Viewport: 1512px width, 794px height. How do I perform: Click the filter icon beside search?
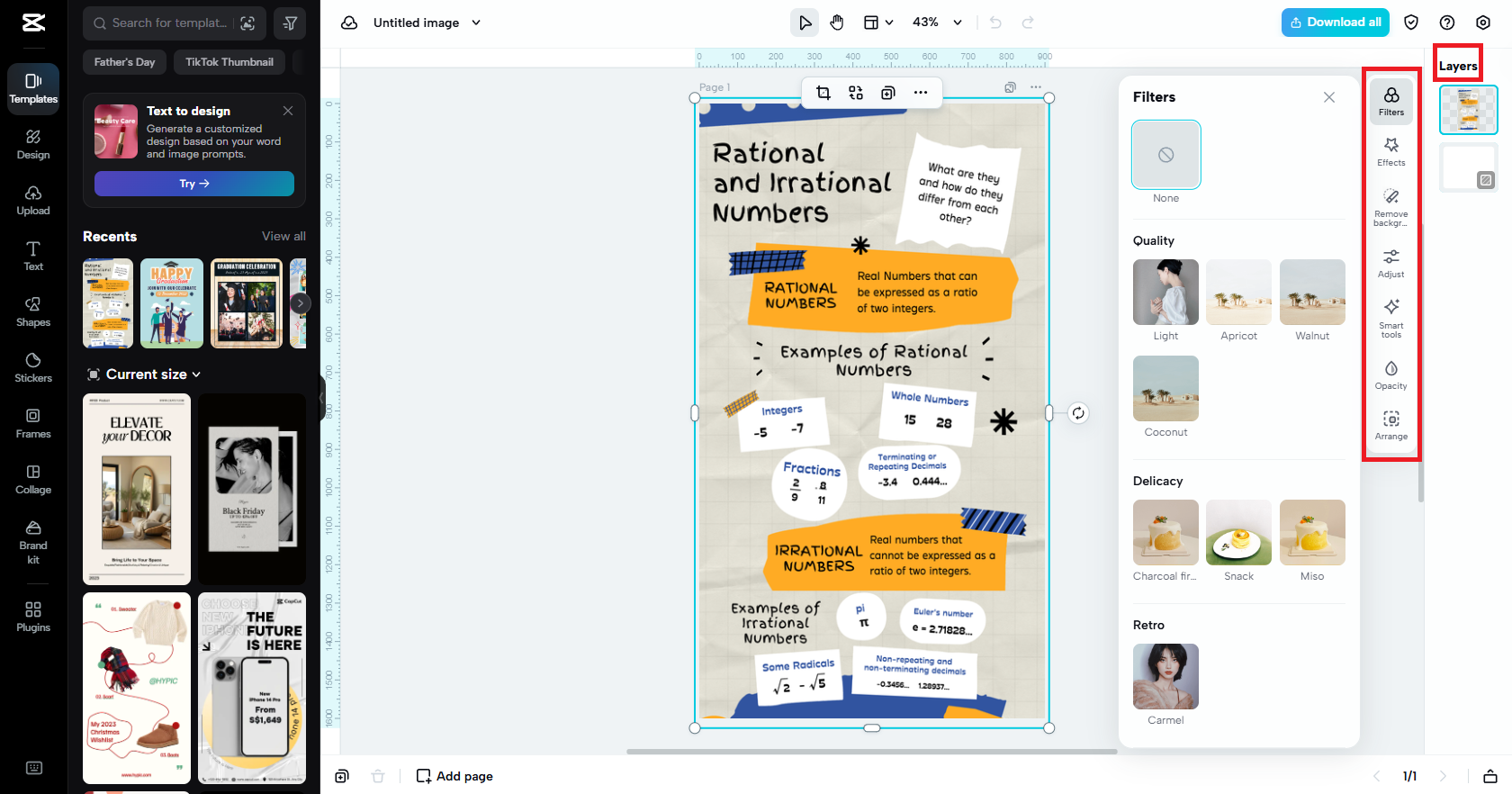290,23
